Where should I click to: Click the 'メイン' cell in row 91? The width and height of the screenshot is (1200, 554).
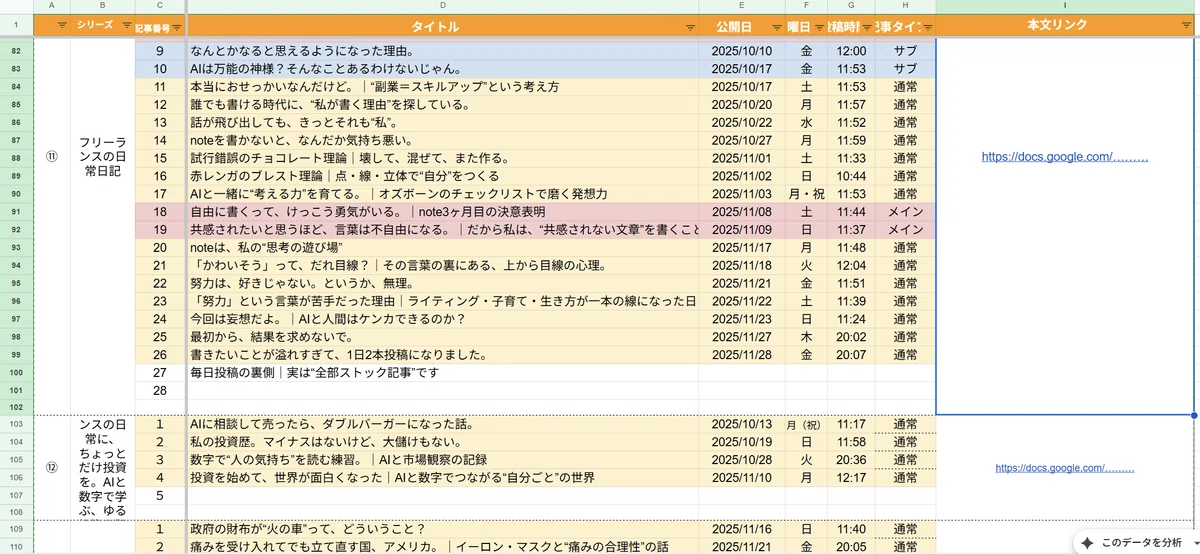[904, 212]
